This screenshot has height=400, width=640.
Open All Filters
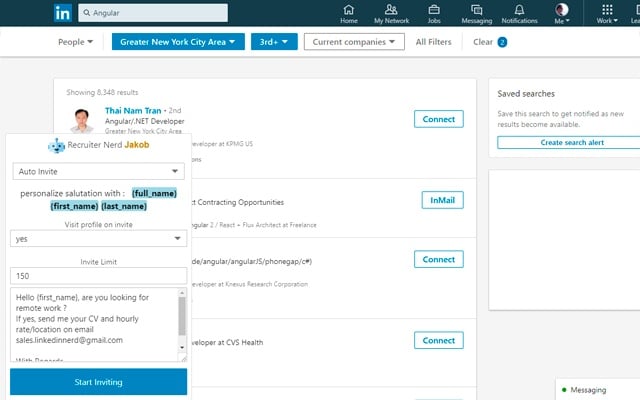433,42
